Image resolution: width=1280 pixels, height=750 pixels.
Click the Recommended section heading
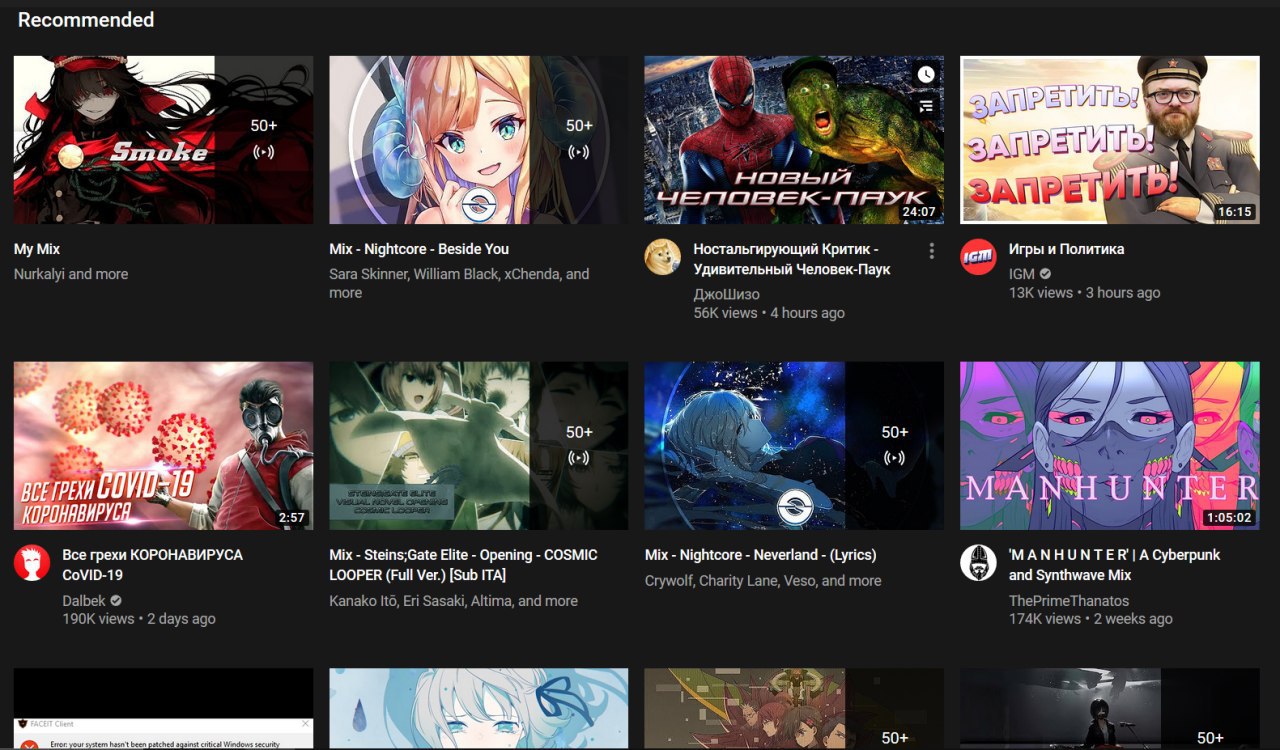[x=86, y=19]
